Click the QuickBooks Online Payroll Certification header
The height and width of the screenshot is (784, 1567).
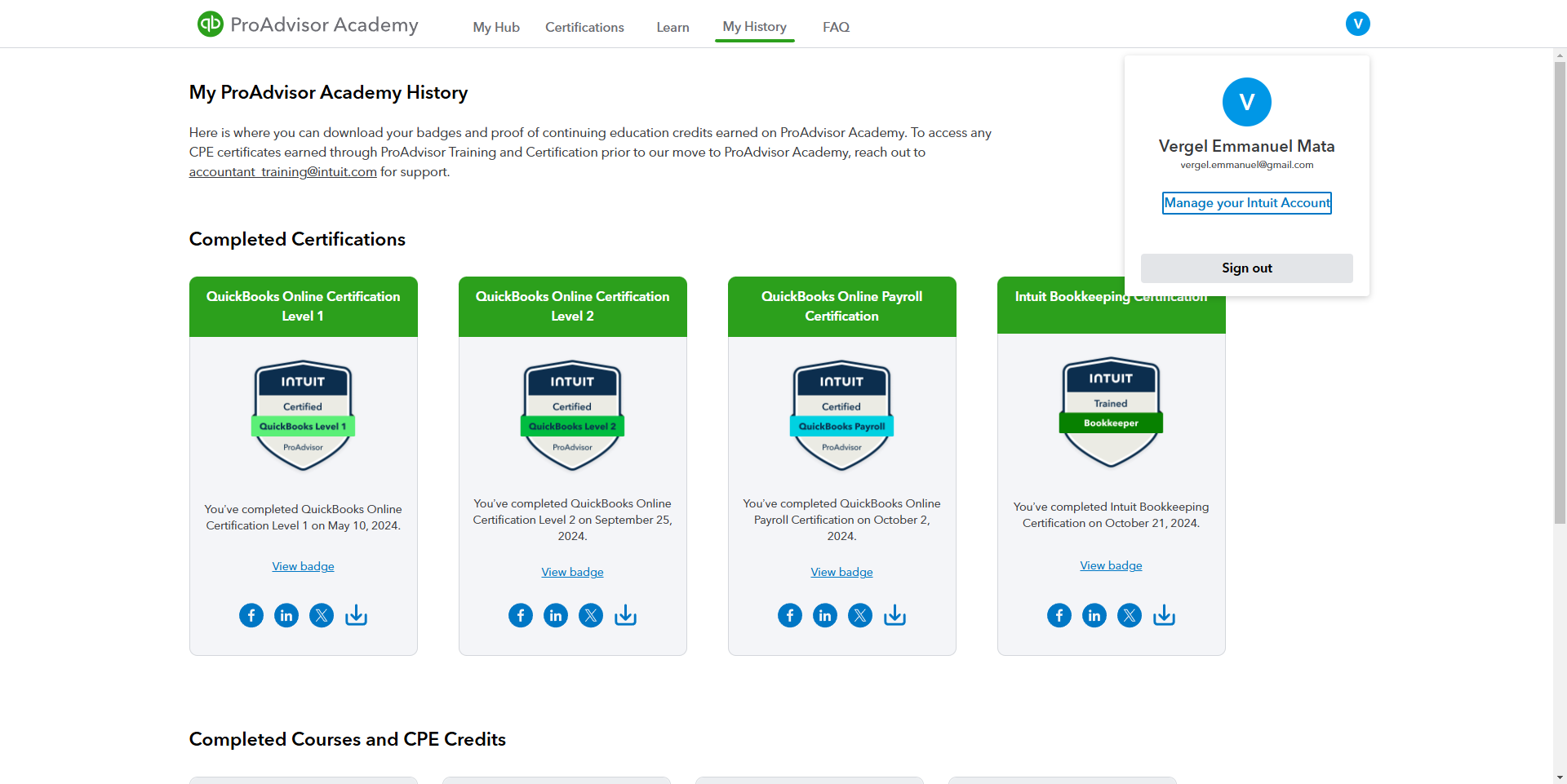click(x=842, y=307)
